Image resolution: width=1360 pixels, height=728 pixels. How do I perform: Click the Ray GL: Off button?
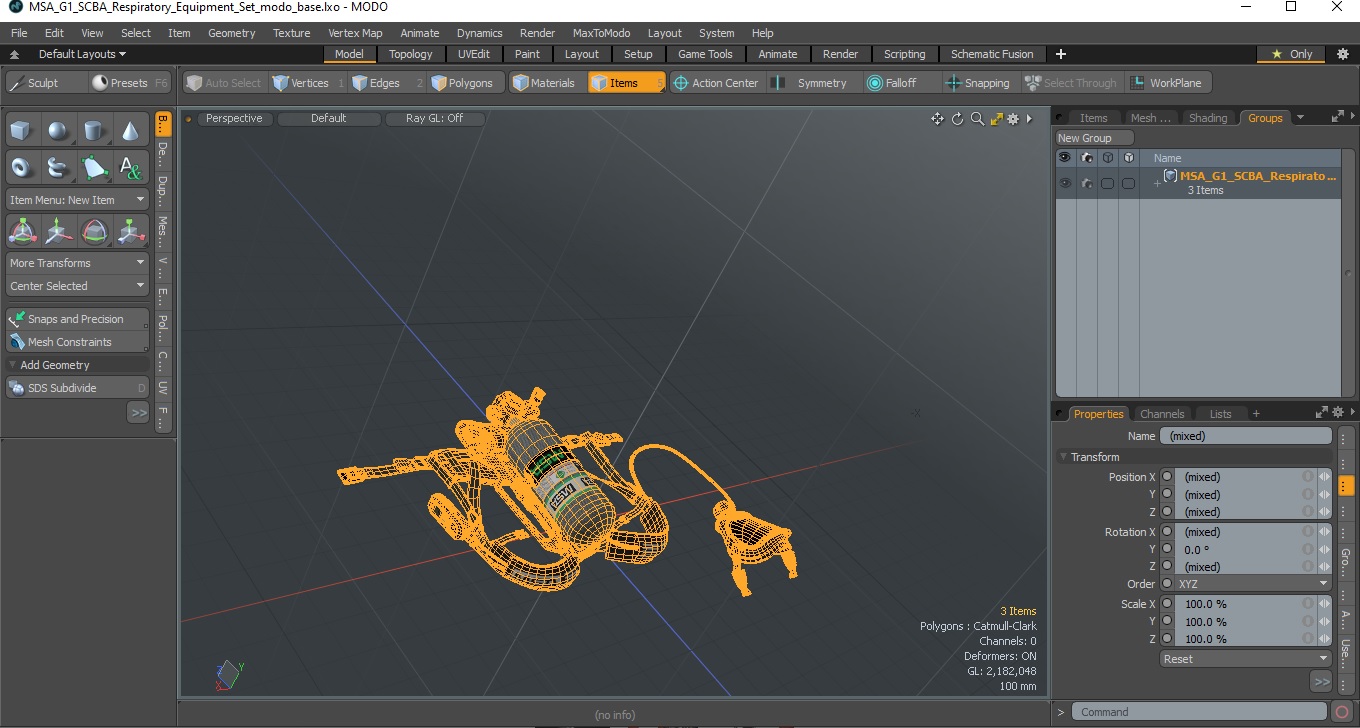click(x=435, y=118)
